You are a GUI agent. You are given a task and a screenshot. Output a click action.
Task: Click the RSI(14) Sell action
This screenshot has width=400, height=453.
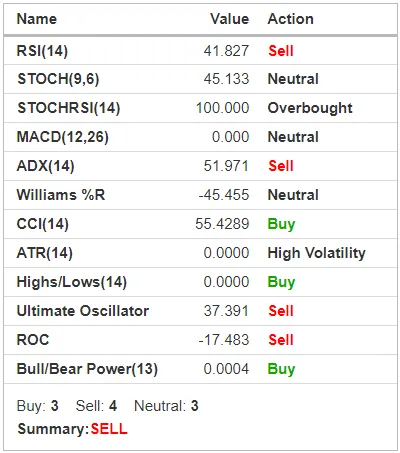click(281, 51)
